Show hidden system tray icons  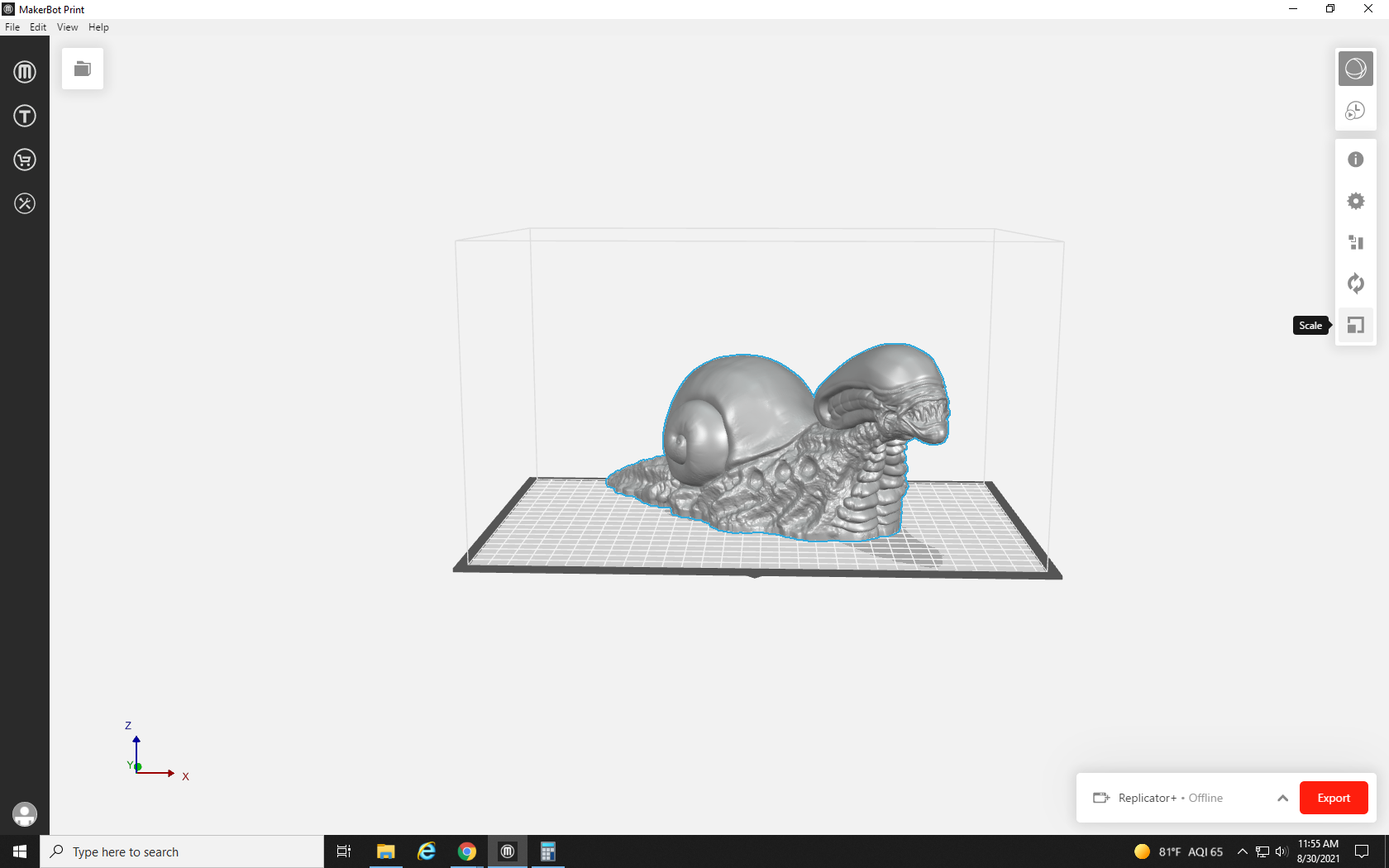coord(1242,851)
